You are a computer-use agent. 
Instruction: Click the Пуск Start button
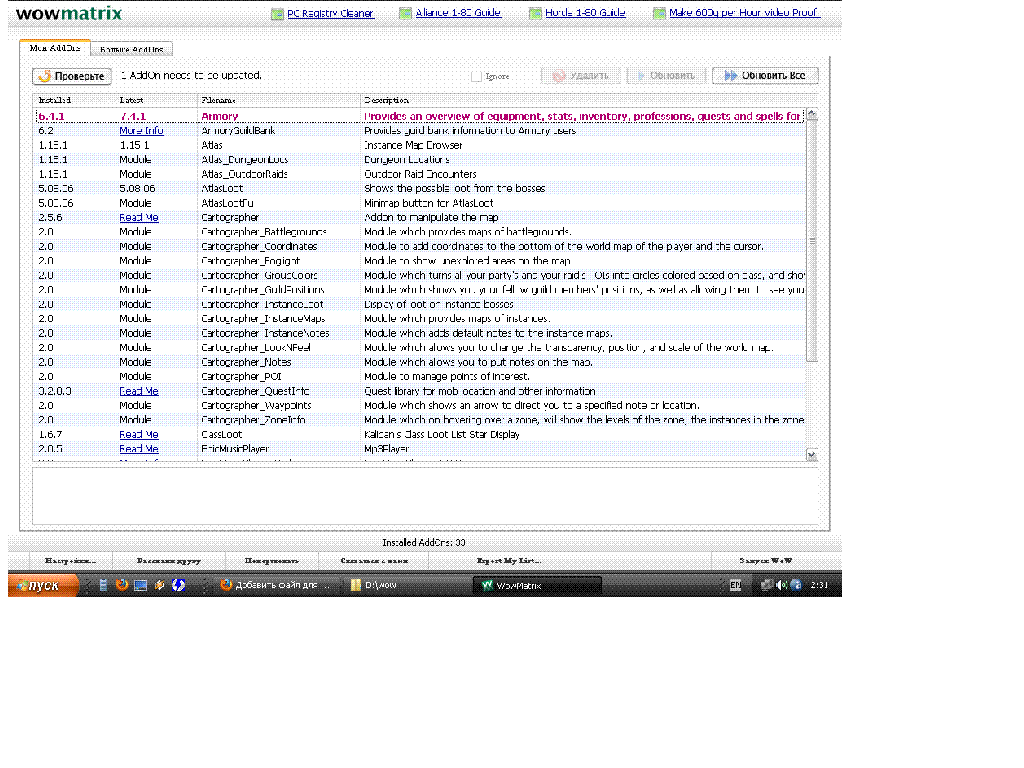click(43, 585)
